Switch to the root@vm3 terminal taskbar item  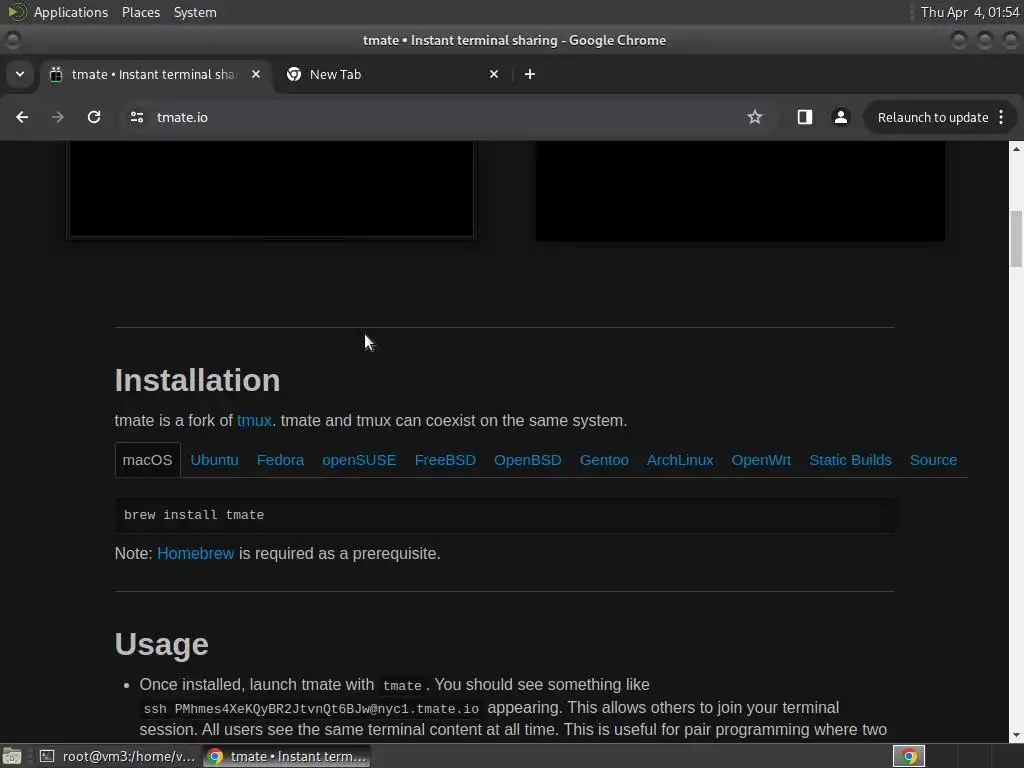pyautogui.click(x=117, y=756)
